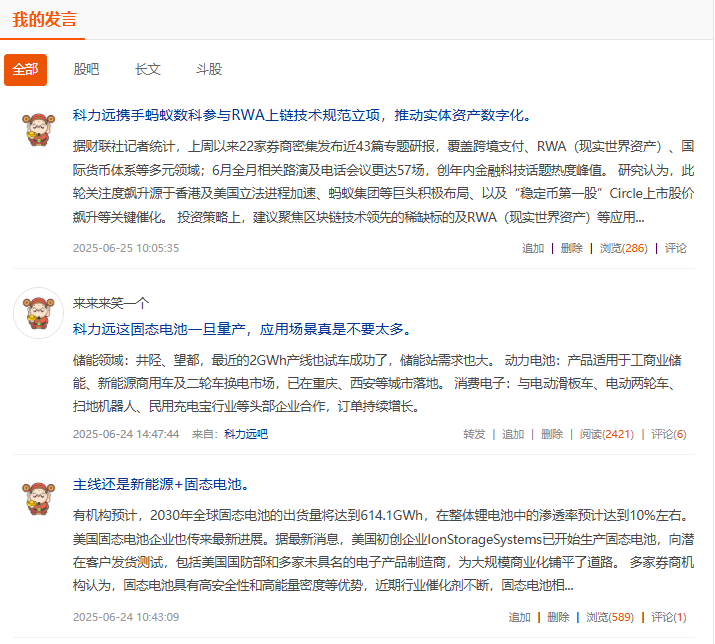
Task: Open the 我的发言 header tab
Action: pyautogui.click(x=44, y=20)
